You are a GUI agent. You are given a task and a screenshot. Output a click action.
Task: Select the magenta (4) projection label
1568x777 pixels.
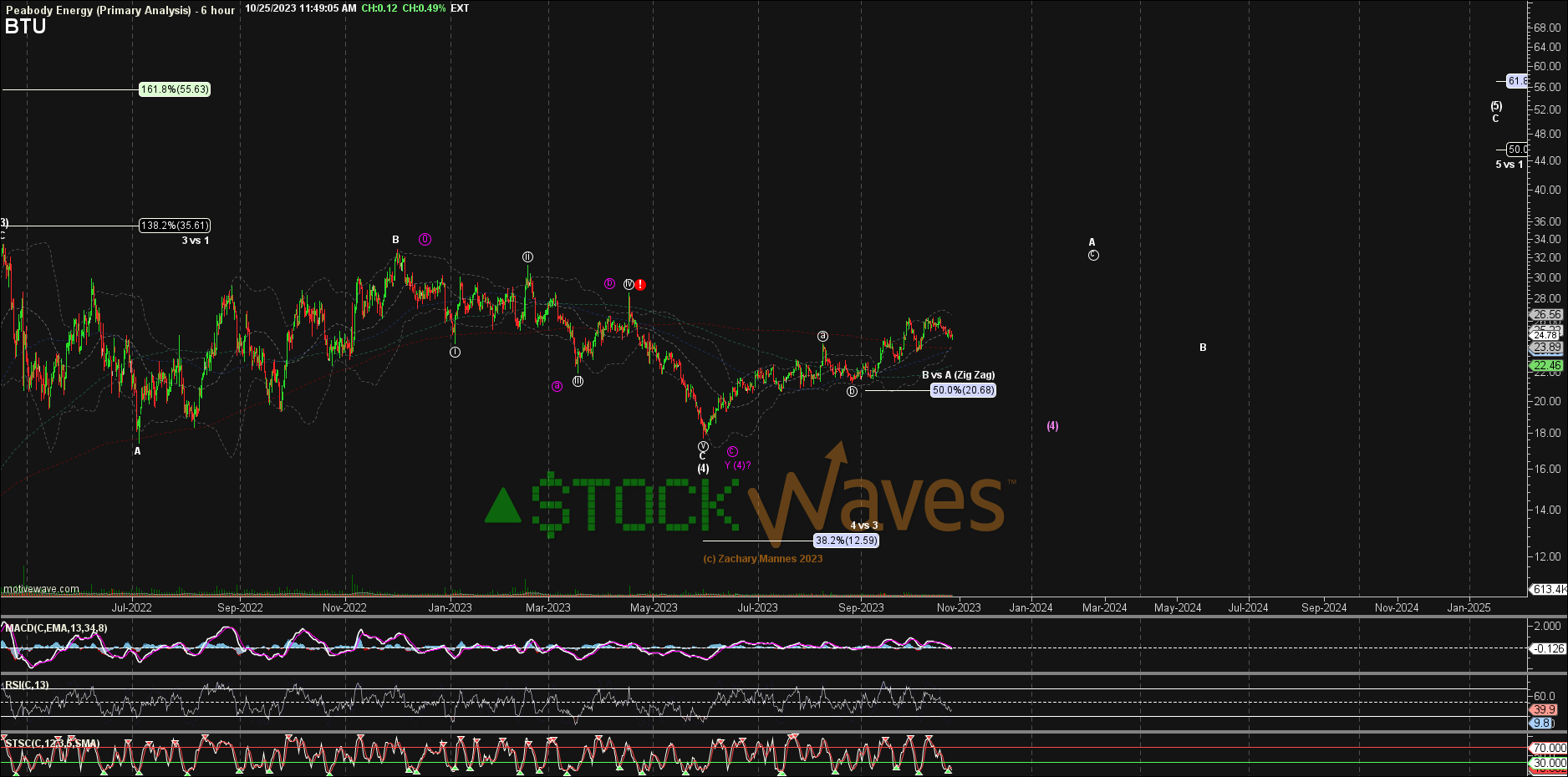1052,426
